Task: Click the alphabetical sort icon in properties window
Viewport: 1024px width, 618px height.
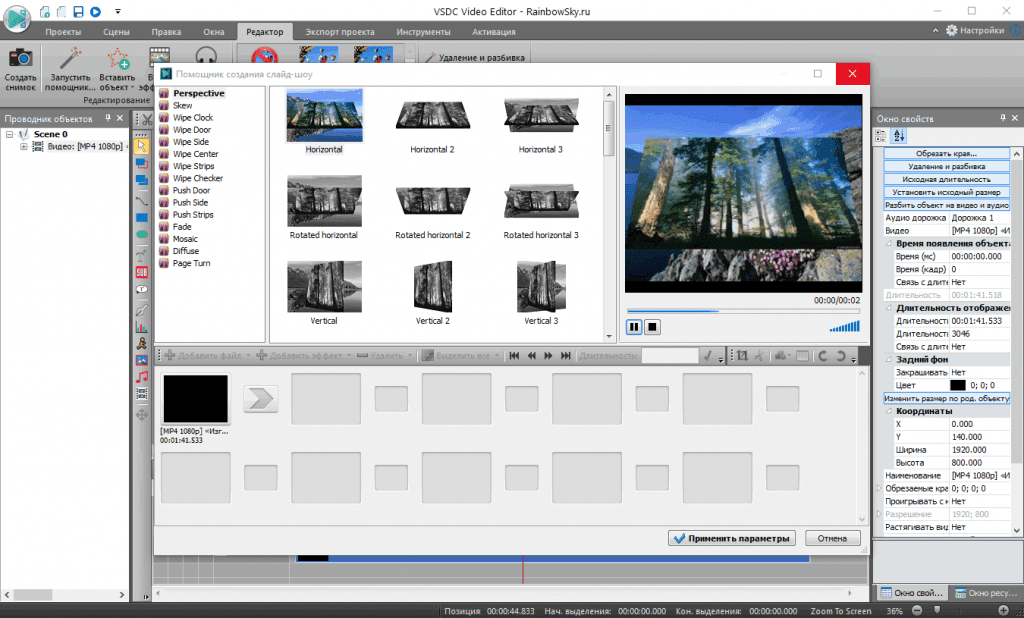Action: click(899, 135)
